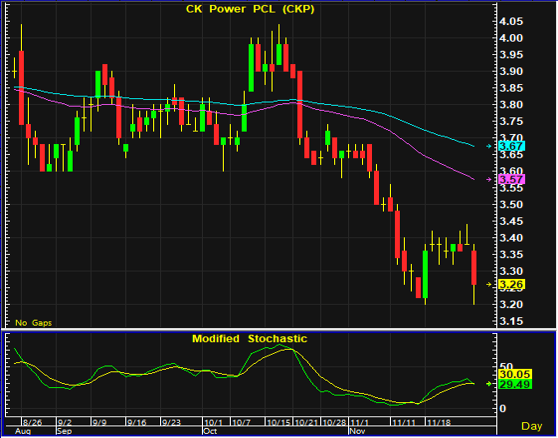Select the 11/11 date on the time axis
This screenshot has height=438, width=558.
401,423
